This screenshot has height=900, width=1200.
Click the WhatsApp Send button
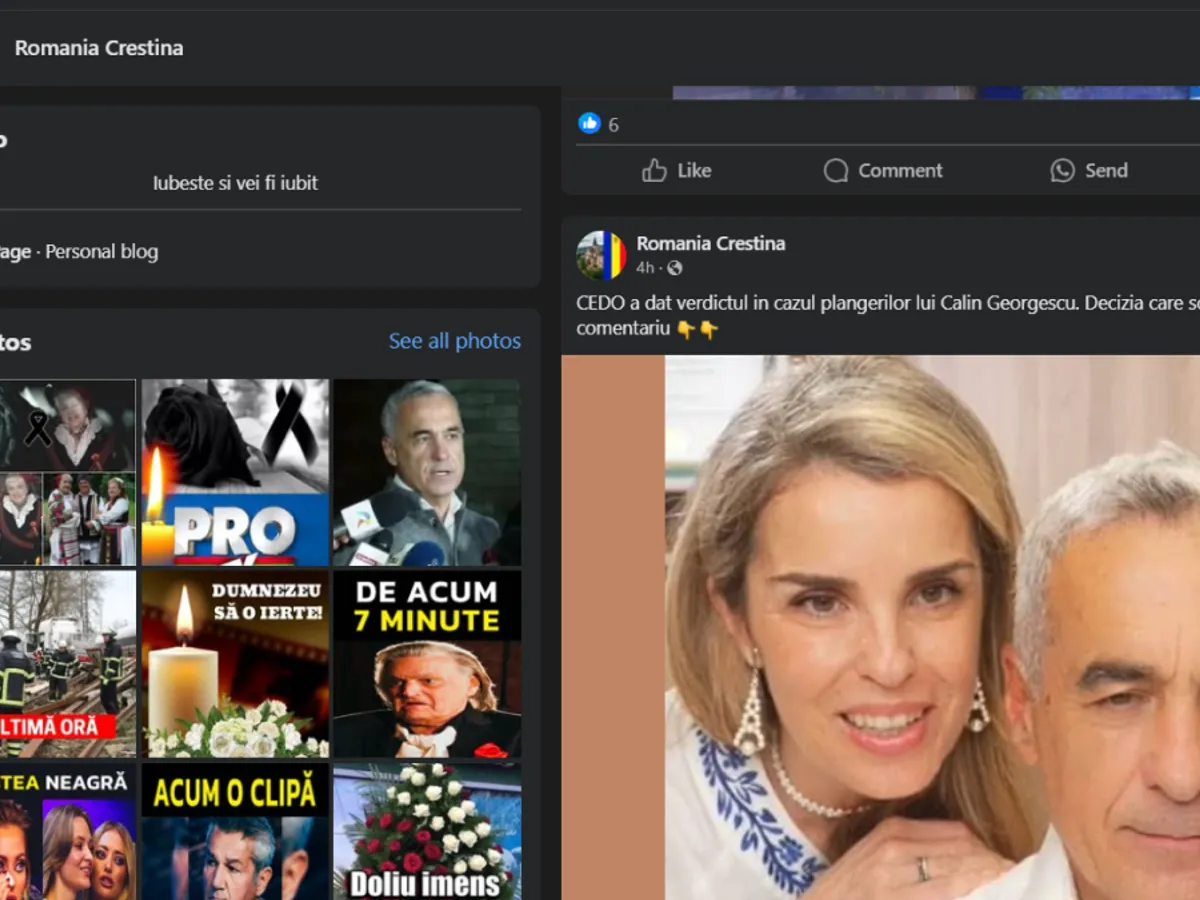coord(1089,171)
